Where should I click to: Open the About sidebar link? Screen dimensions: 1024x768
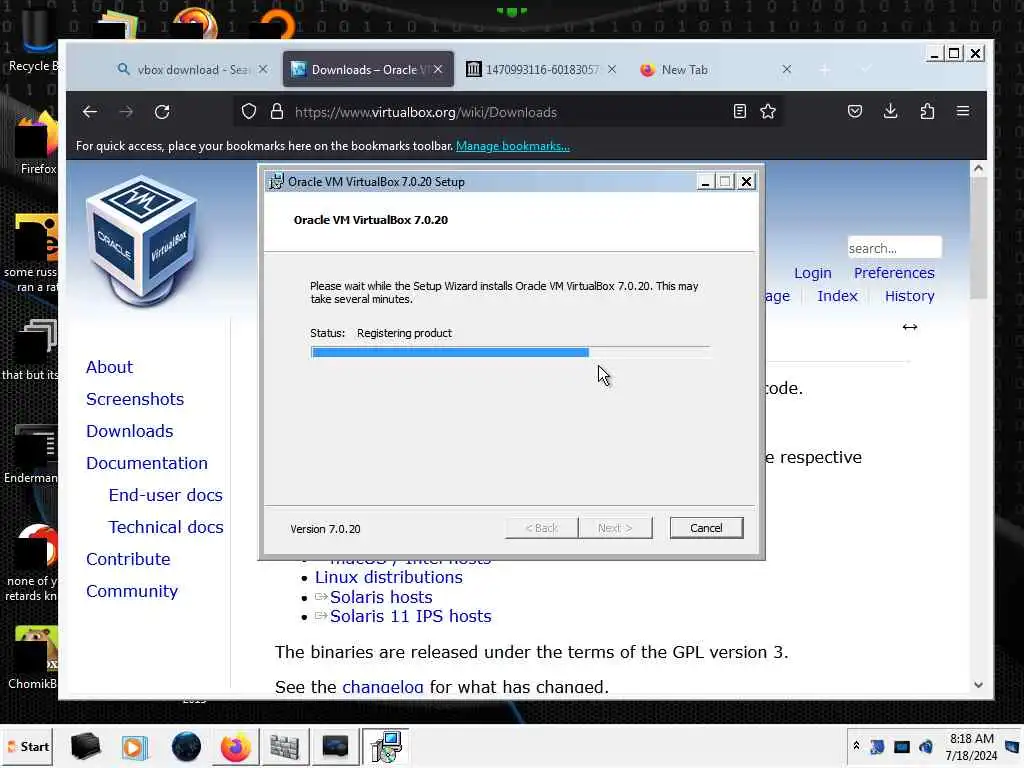(109, 367)
